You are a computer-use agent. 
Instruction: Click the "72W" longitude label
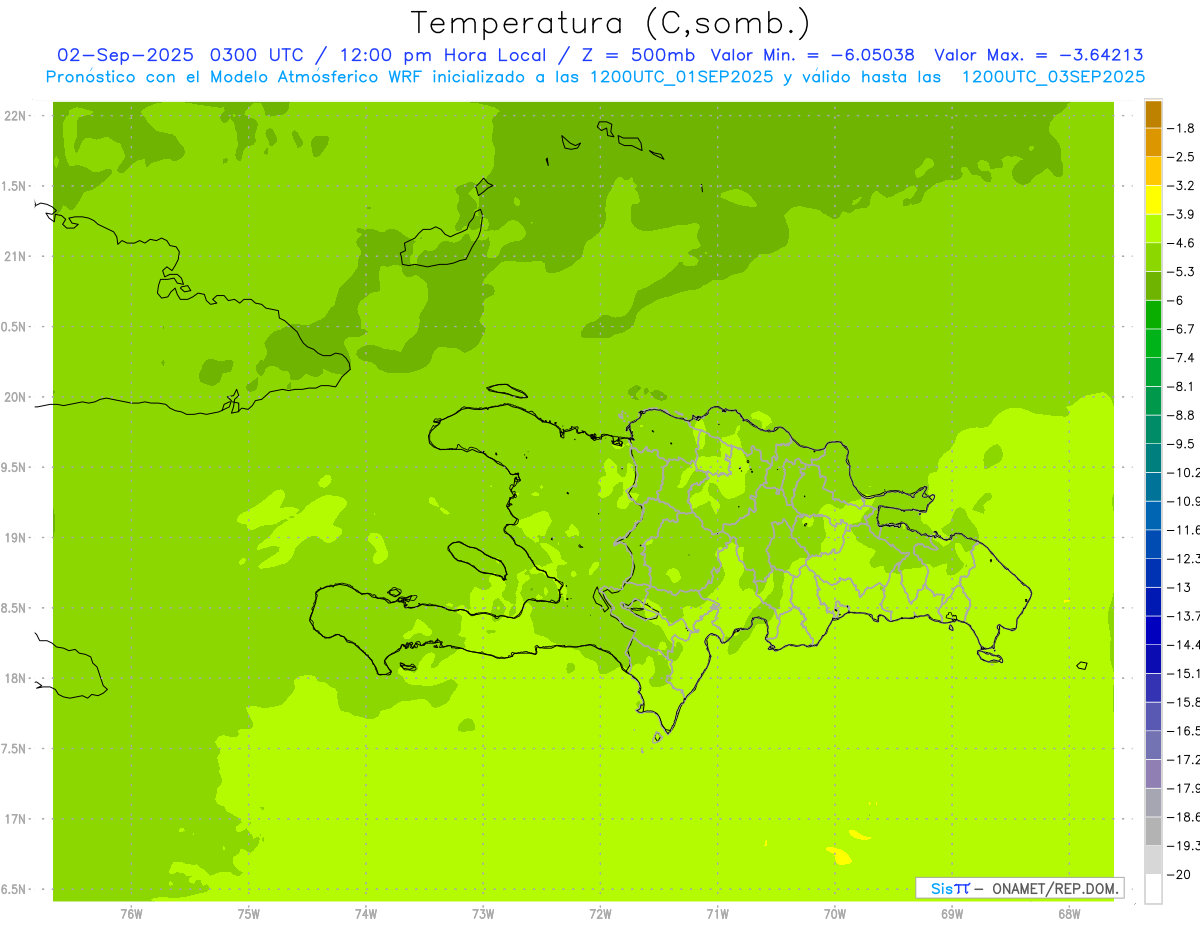click(600, 914)
